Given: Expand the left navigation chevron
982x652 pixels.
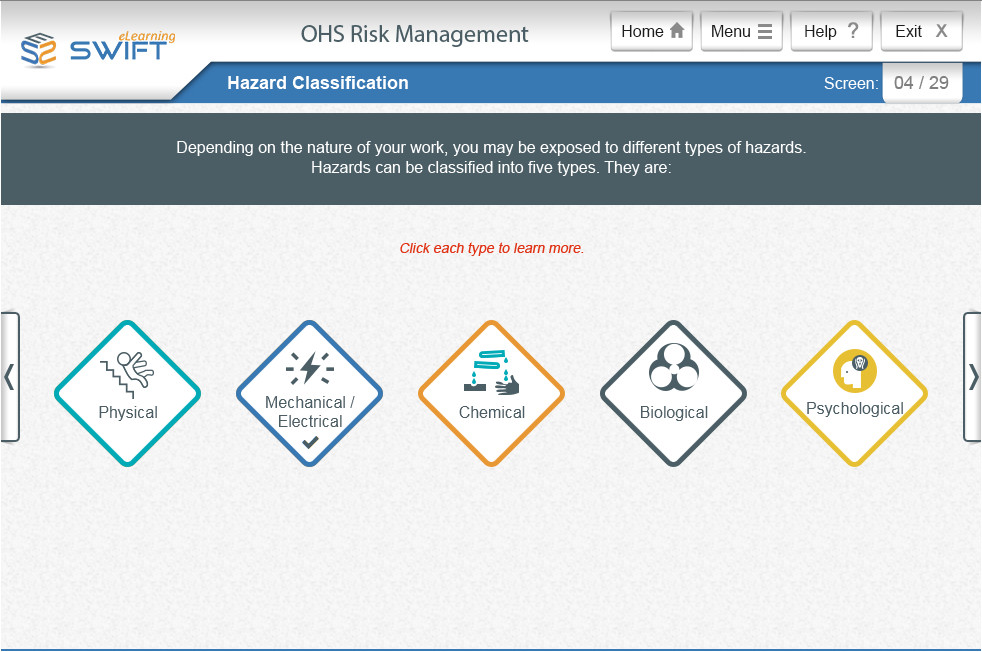Looking at the screenshot, I should point(9,377).
